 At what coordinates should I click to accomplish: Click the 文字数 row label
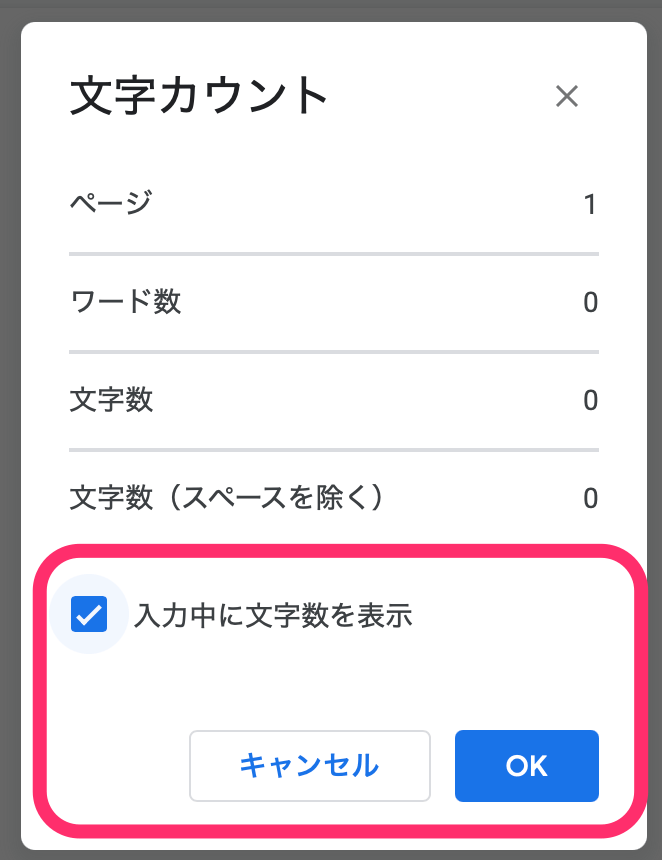tap(111, 400)
